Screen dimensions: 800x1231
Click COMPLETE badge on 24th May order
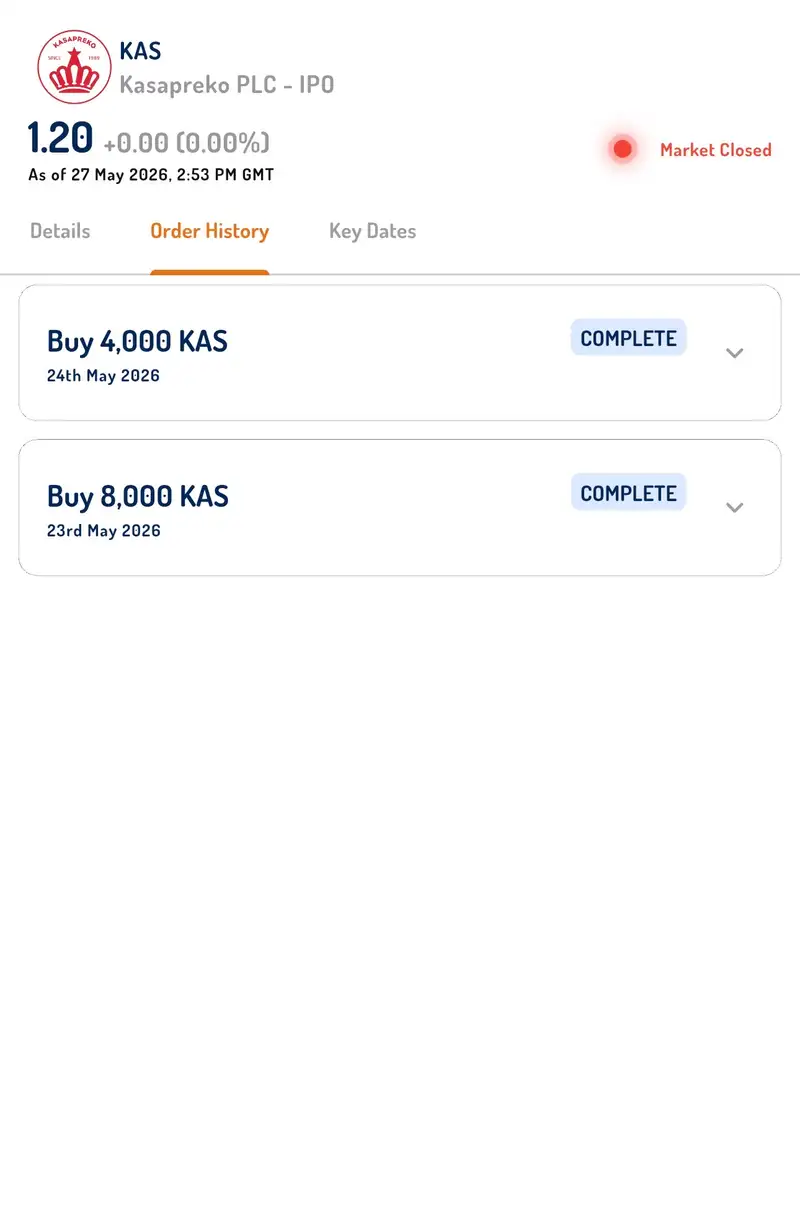[x=629, y=338]
